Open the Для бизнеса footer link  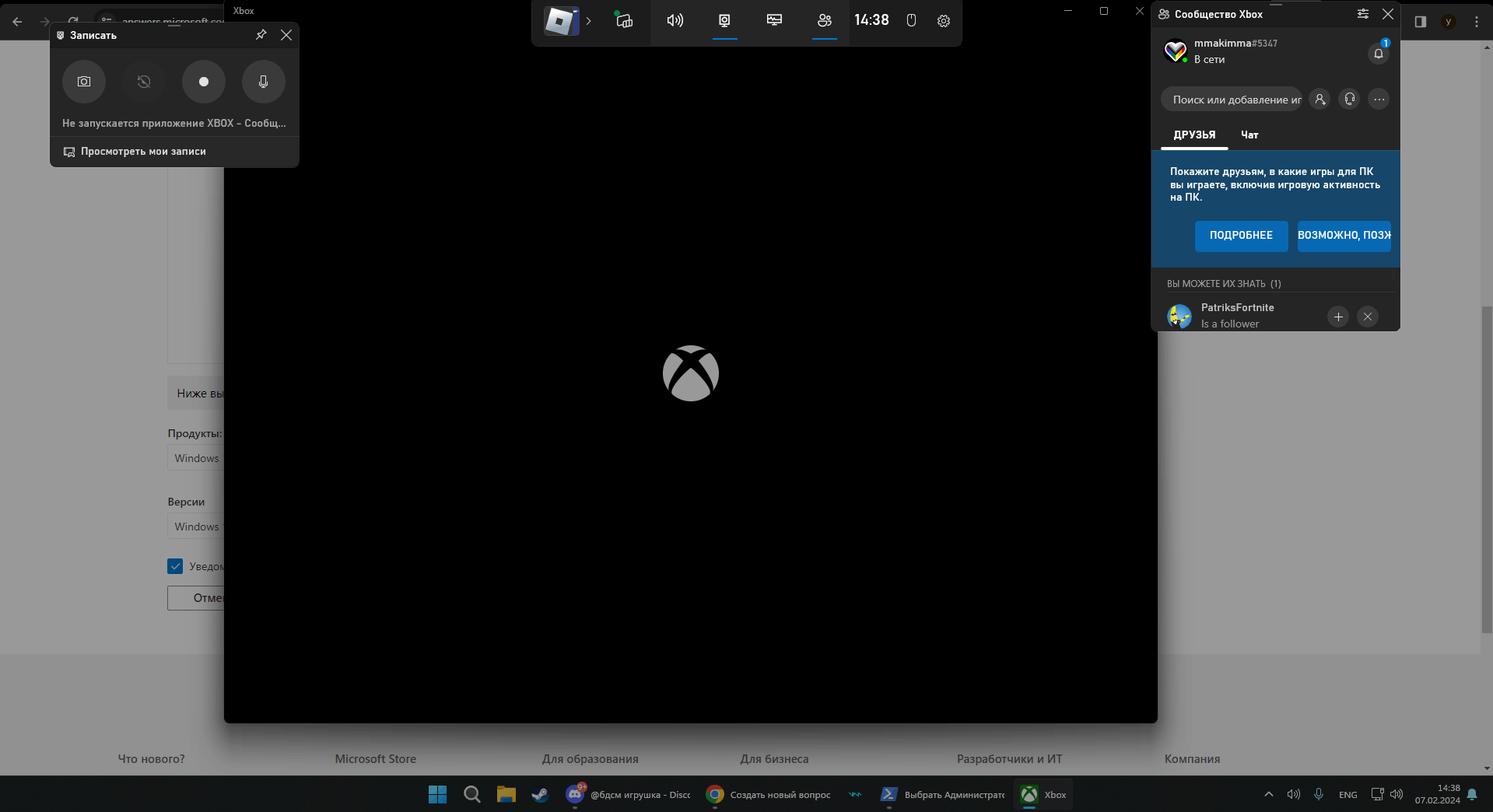tap(774, 759)
